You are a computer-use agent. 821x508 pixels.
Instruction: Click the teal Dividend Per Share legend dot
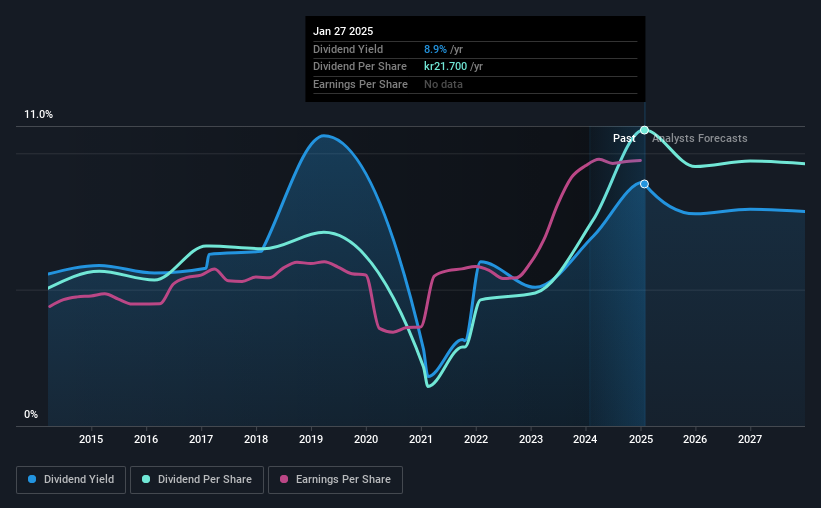[x=146, y=479]
